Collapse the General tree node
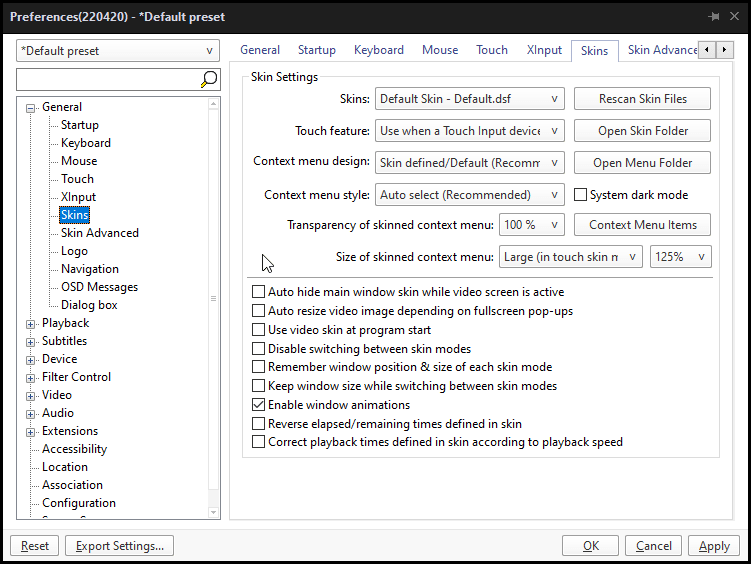 pyautogui.click(x=32, y=108)
